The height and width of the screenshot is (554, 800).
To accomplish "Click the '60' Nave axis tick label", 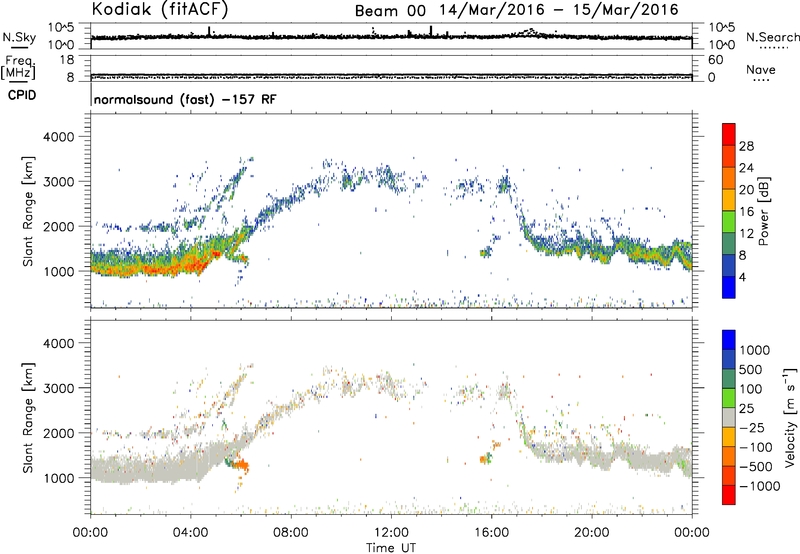I will pos(715,60).
